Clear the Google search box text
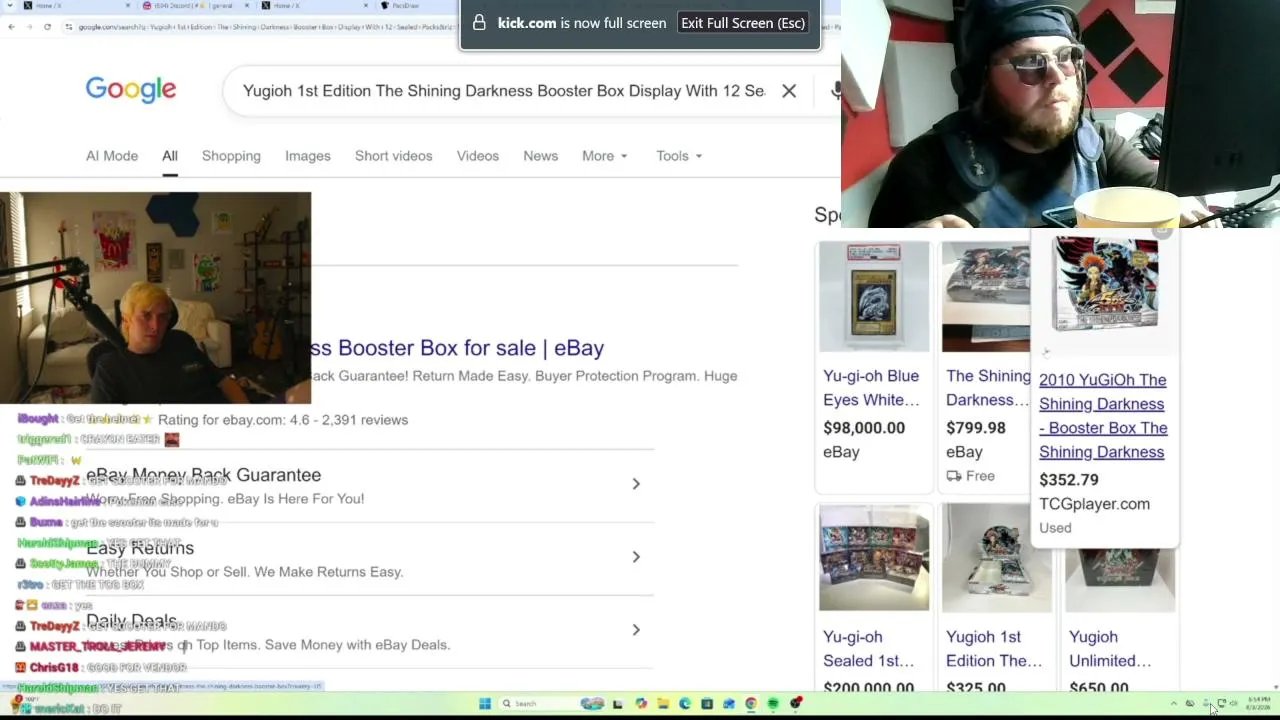1280x720 pixels. (789, 91)
